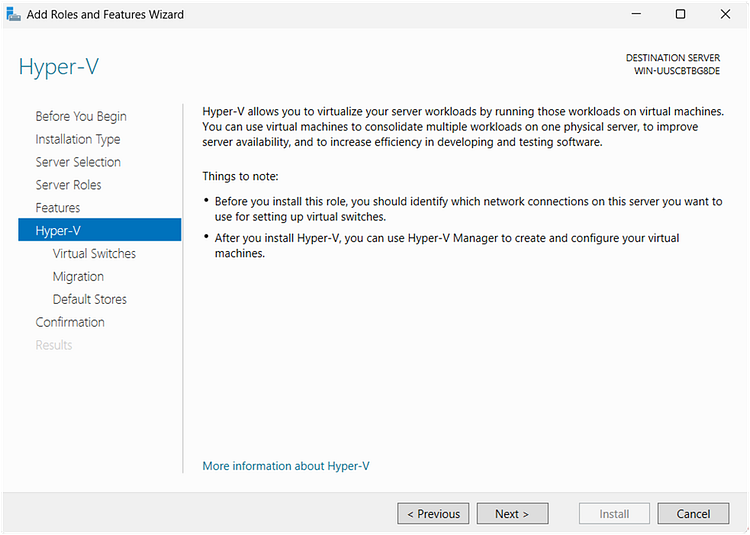
Task: Open the Virtual Switches sub-step
Action: click(x=94, y=253)
